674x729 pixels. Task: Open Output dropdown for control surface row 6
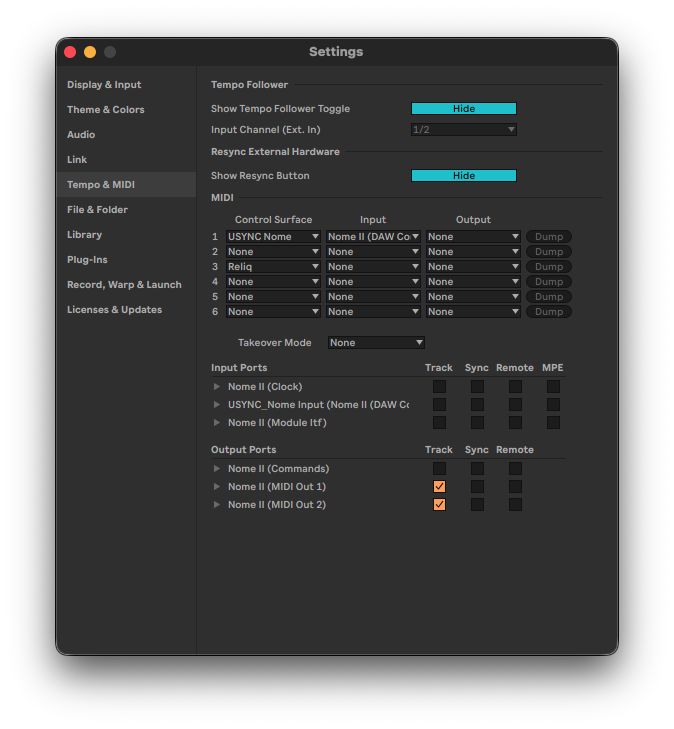coord(473,312)
